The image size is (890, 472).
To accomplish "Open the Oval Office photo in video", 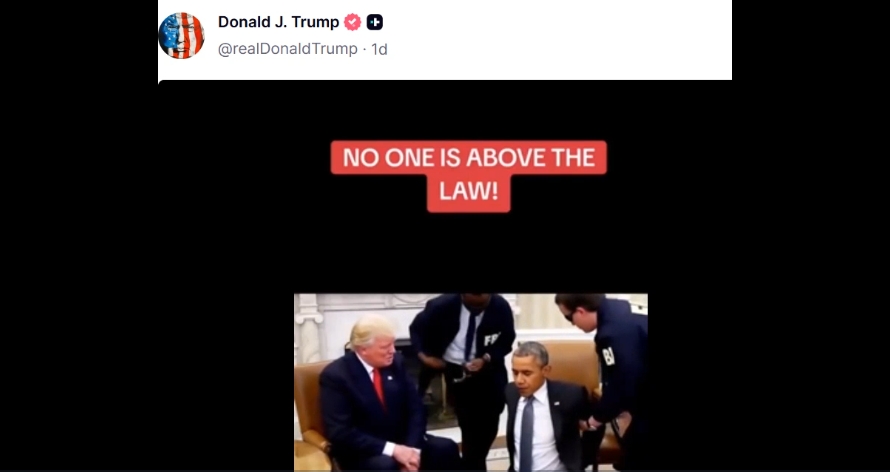I will (471, 382).
